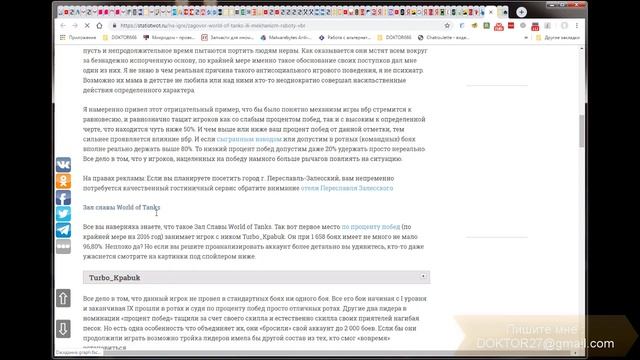Open the Malwarebytes bookmark
This screenshot has height=360, width=640.
pos(286,38)
